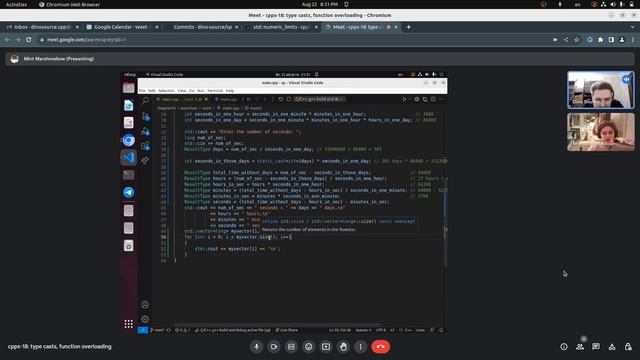Open the camera permission indicator in the address bar
Screen dimensions: 640x360
click(555, 40)
